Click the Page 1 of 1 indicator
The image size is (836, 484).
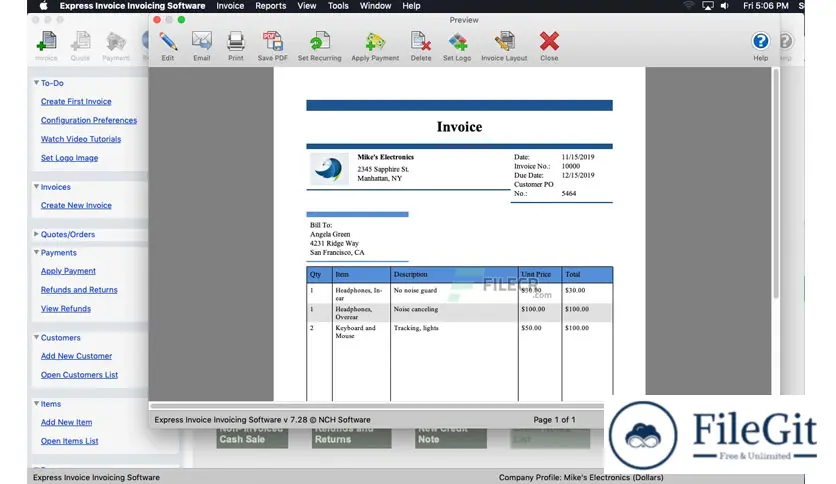point(554,420)
